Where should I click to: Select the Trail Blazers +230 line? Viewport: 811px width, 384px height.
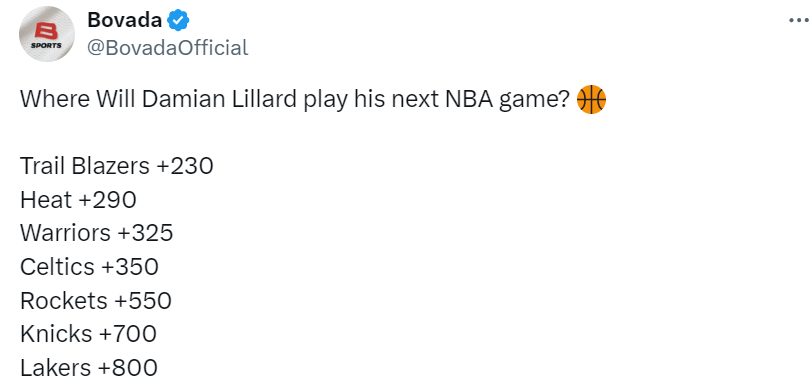[117, 166]
